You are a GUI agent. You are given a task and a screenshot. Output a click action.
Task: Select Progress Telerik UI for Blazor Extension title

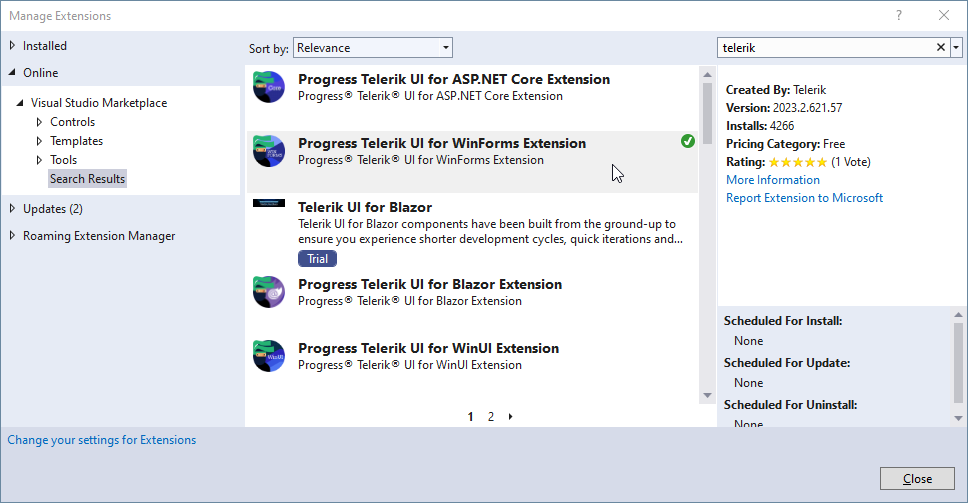pos(430,285)
